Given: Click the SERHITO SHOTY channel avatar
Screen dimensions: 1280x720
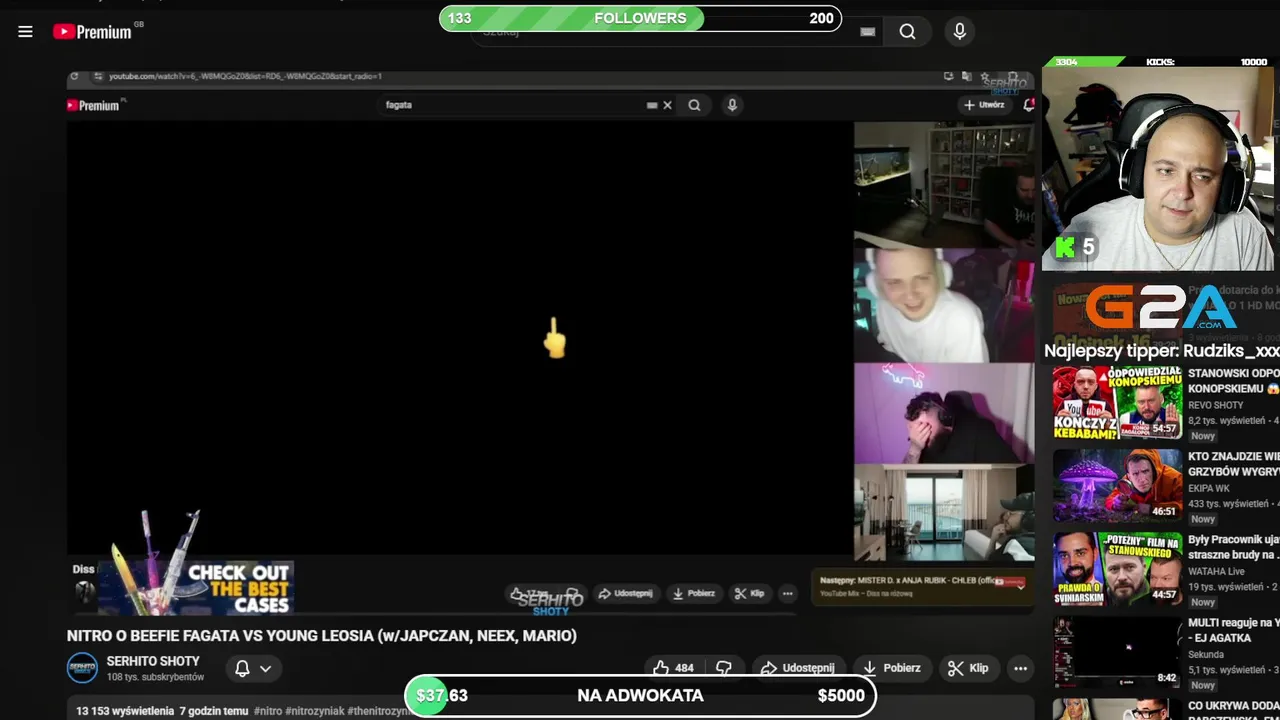Looking at the screenshot, I should click(82, 668).
